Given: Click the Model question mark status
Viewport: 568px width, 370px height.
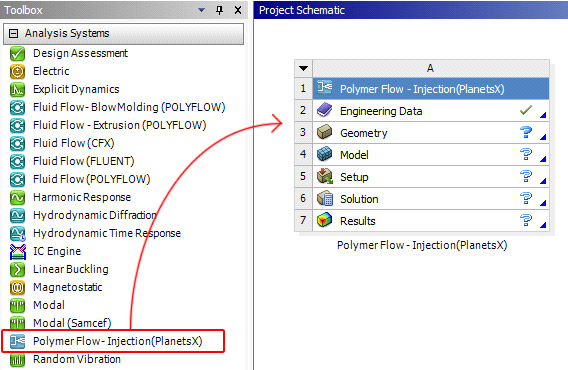Looking at the screenshot, I should (x=526, y=154).
